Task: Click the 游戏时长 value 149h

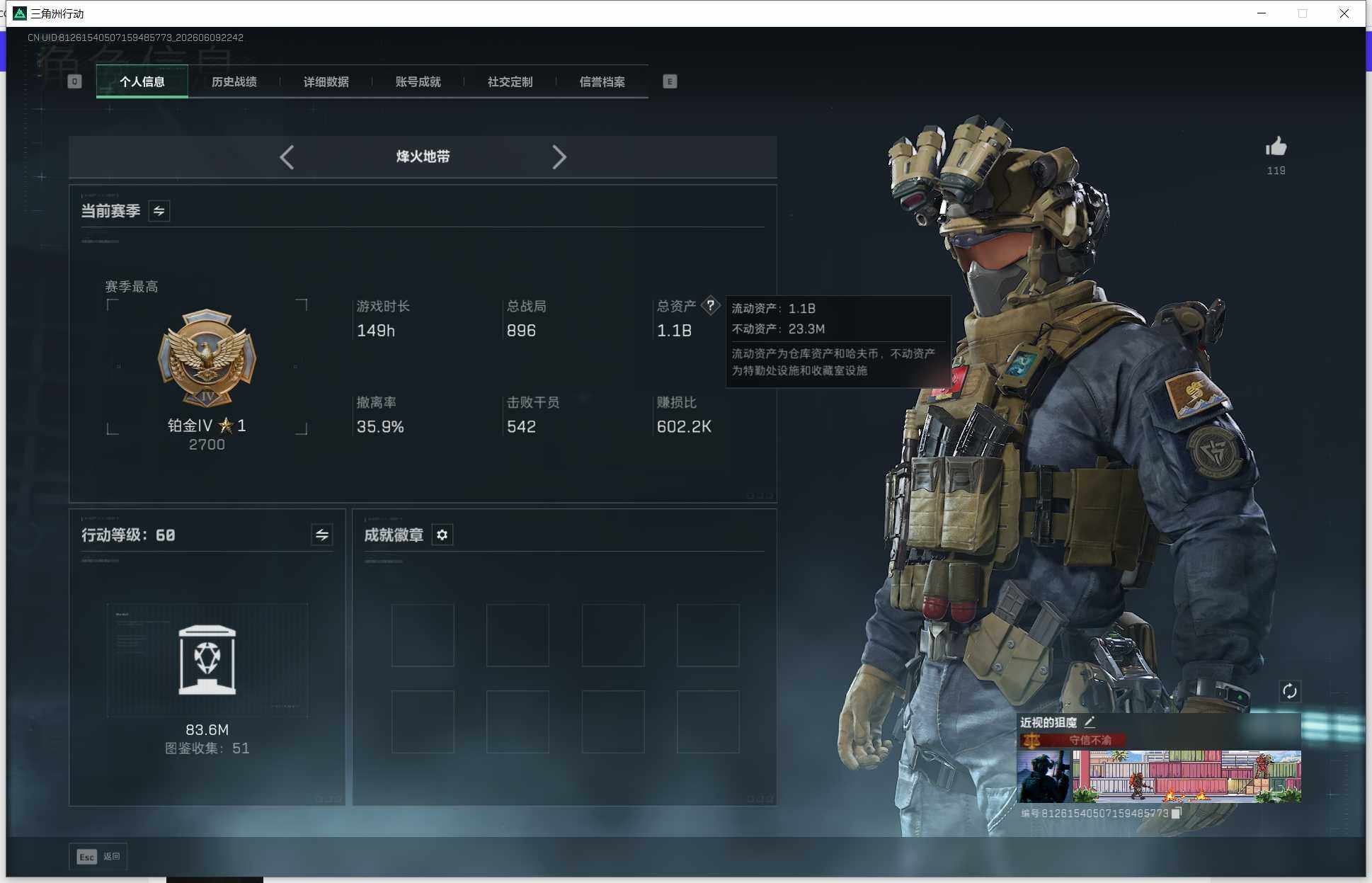Action: [376, 331]
